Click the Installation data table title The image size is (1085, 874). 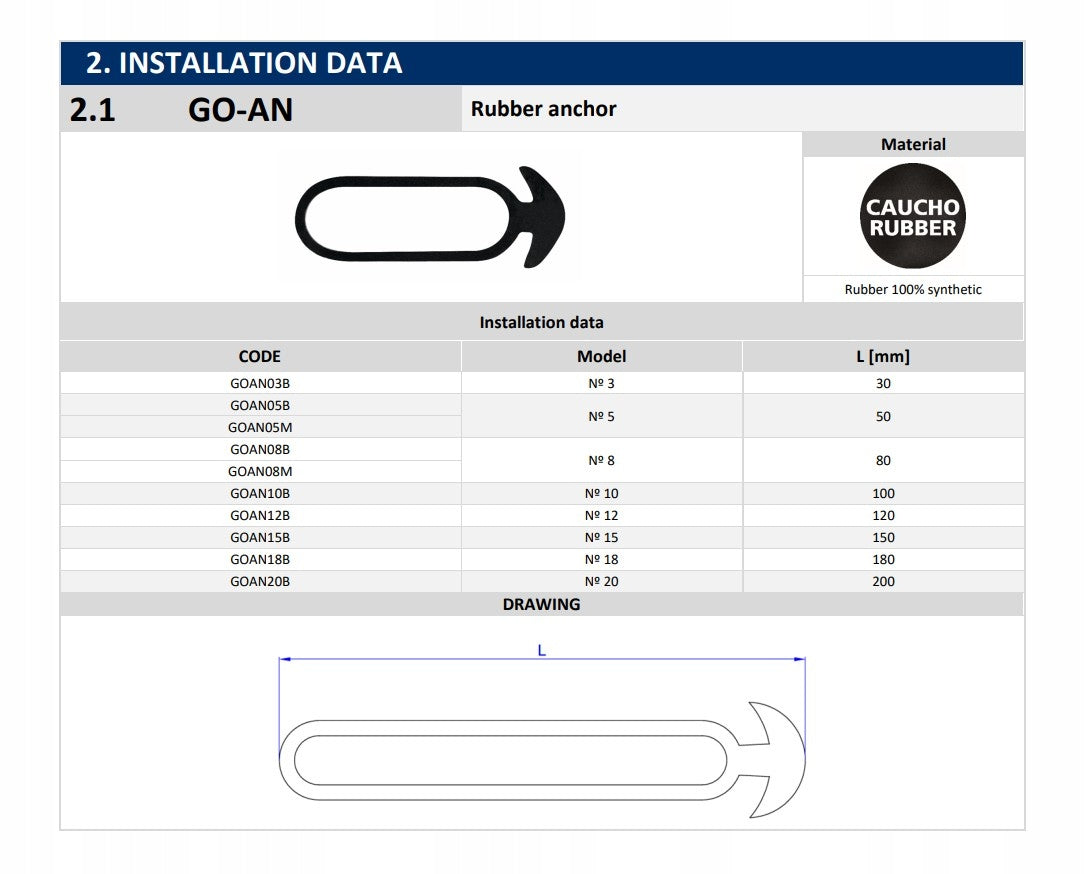[542, 322]
